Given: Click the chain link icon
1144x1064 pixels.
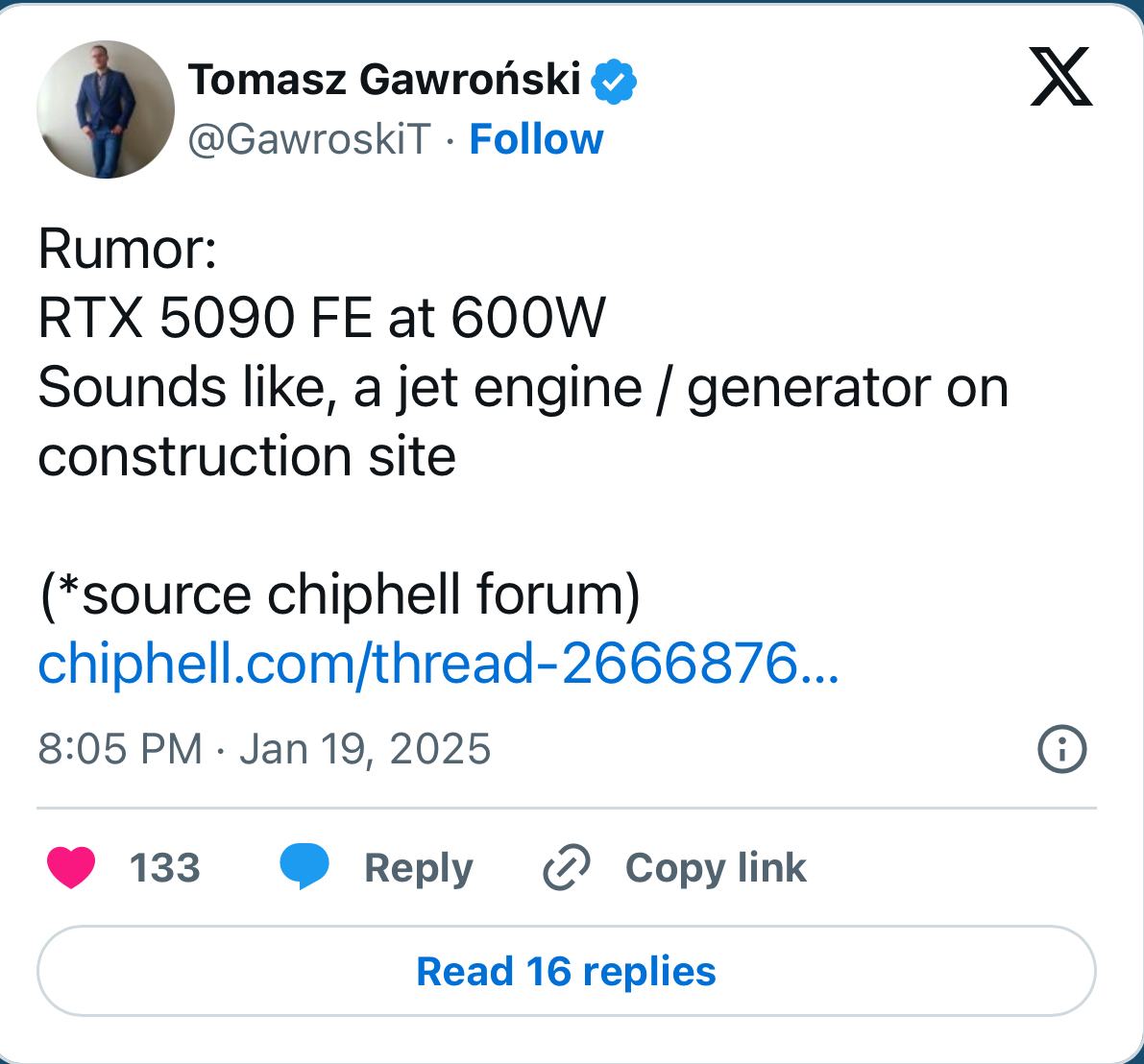Looking at the screenshot, I should click(567, 868).
